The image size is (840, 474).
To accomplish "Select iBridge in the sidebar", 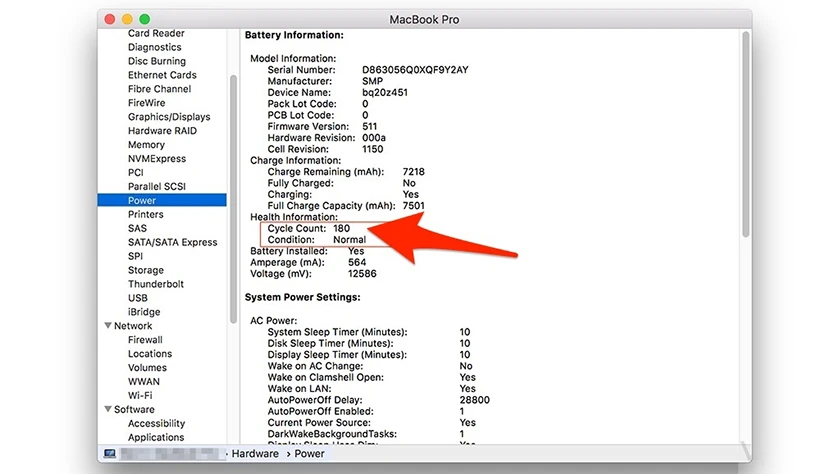I will pos(144,312).
